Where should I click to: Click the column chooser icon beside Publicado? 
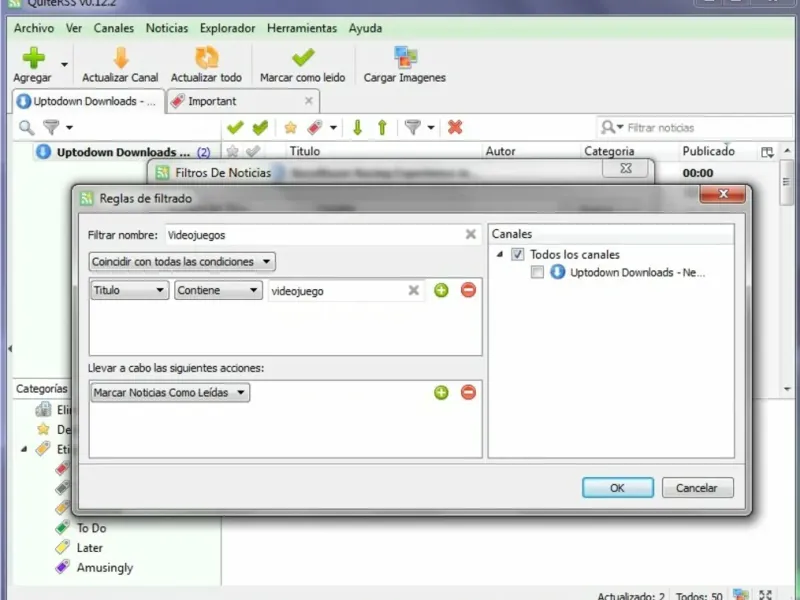pyautogui.click(x=767, y=152)
